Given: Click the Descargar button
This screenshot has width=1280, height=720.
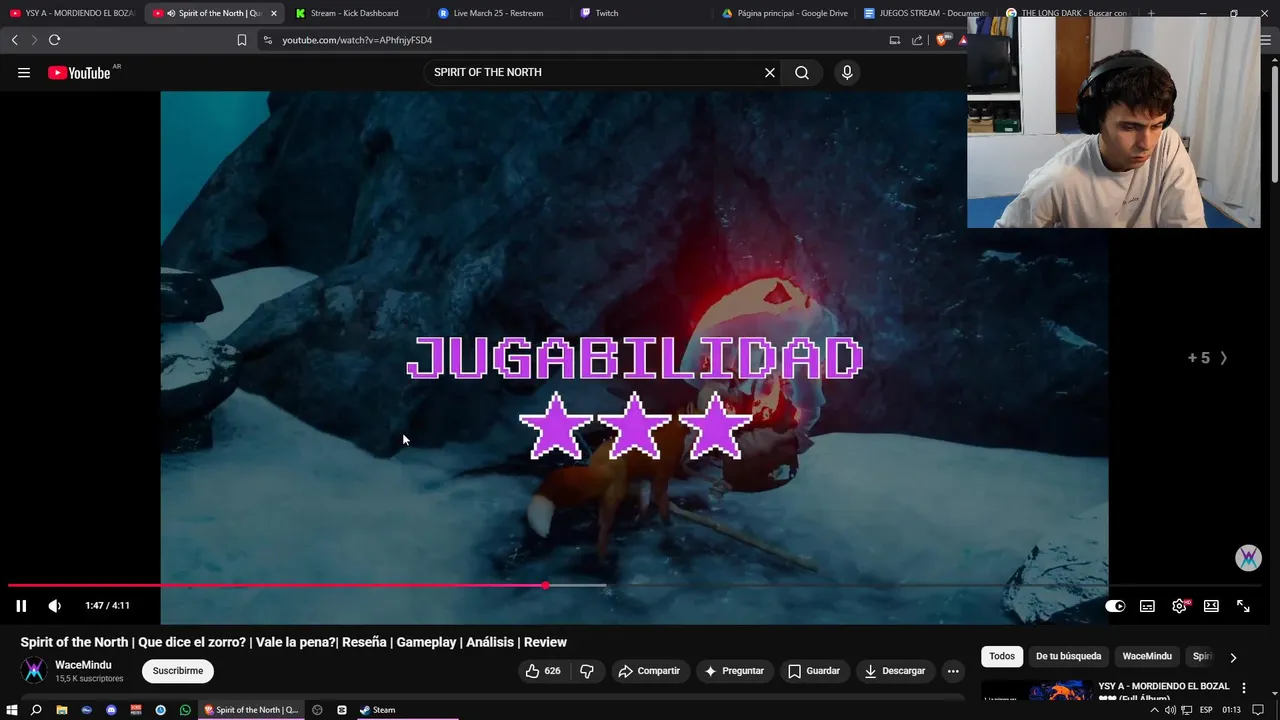Looking at the screenshot, I should coord(896,671).
